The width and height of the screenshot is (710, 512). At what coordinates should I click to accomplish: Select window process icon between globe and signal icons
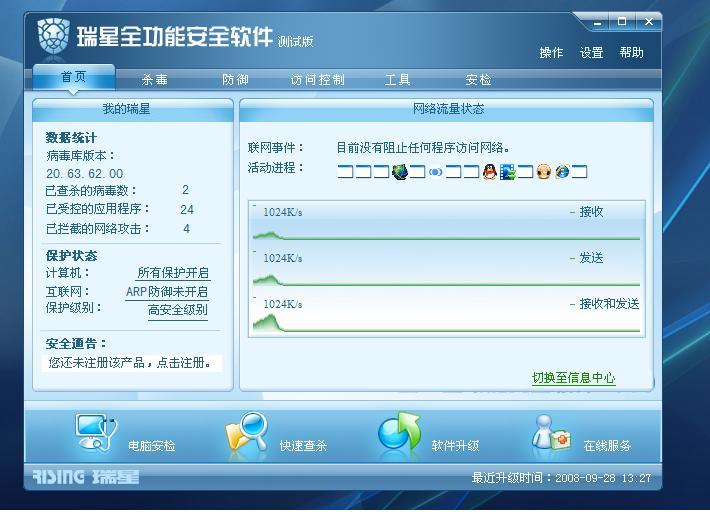click(x=417, y=172)
